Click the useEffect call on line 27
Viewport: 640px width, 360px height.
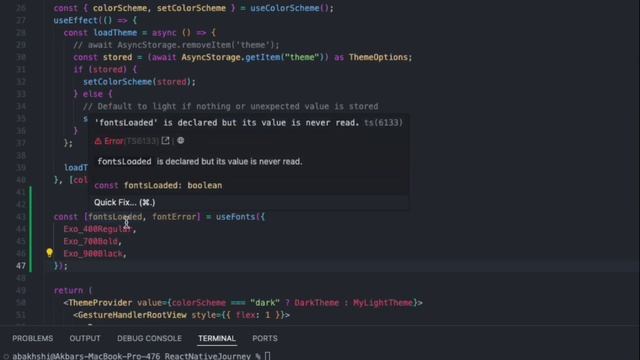(x=76, y=20)
